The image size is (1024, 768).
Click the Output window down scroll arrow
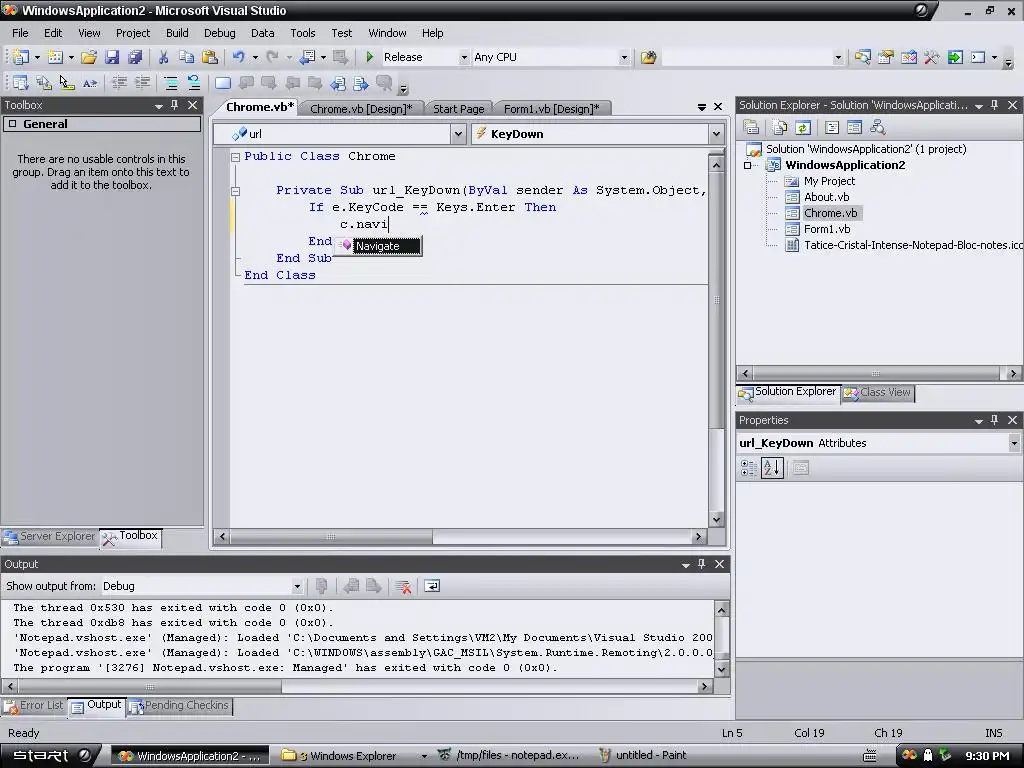(x=722, y=669)
